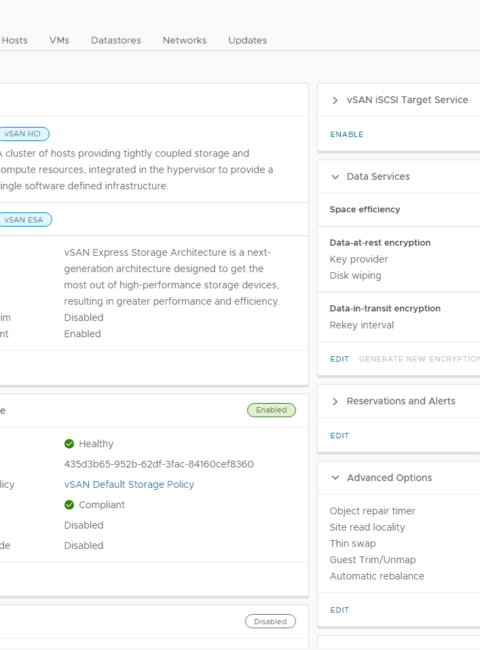Viewport: 480px width, 650px height.
Task: Open the VMs tab
Action: pyautogui.click(x=59, y=40)
